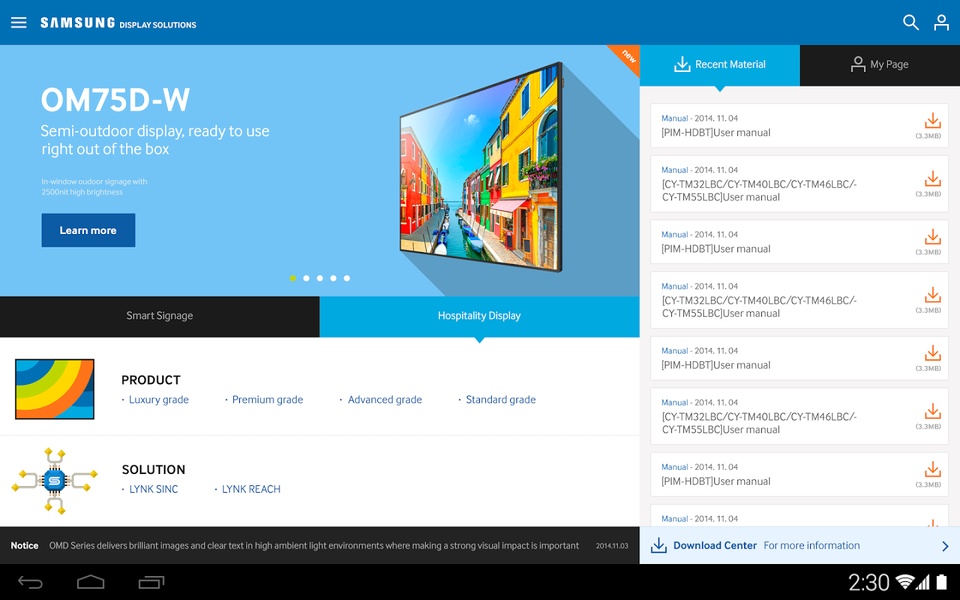Tap the Wi-Fi status icon
The image size is (960, 600).
904,582
